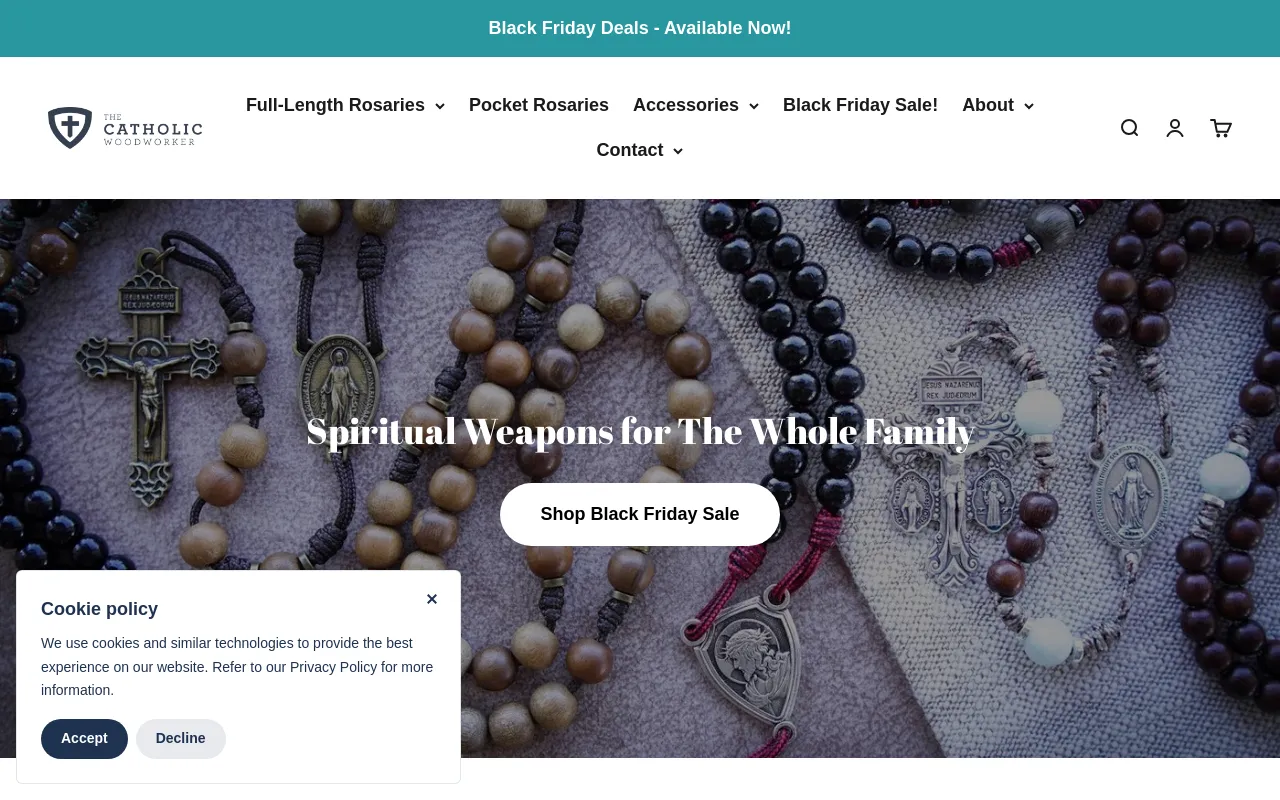This screenshot has width=1280, height=800.
Task: Open the account login icon
Action: pos(1175,128)
